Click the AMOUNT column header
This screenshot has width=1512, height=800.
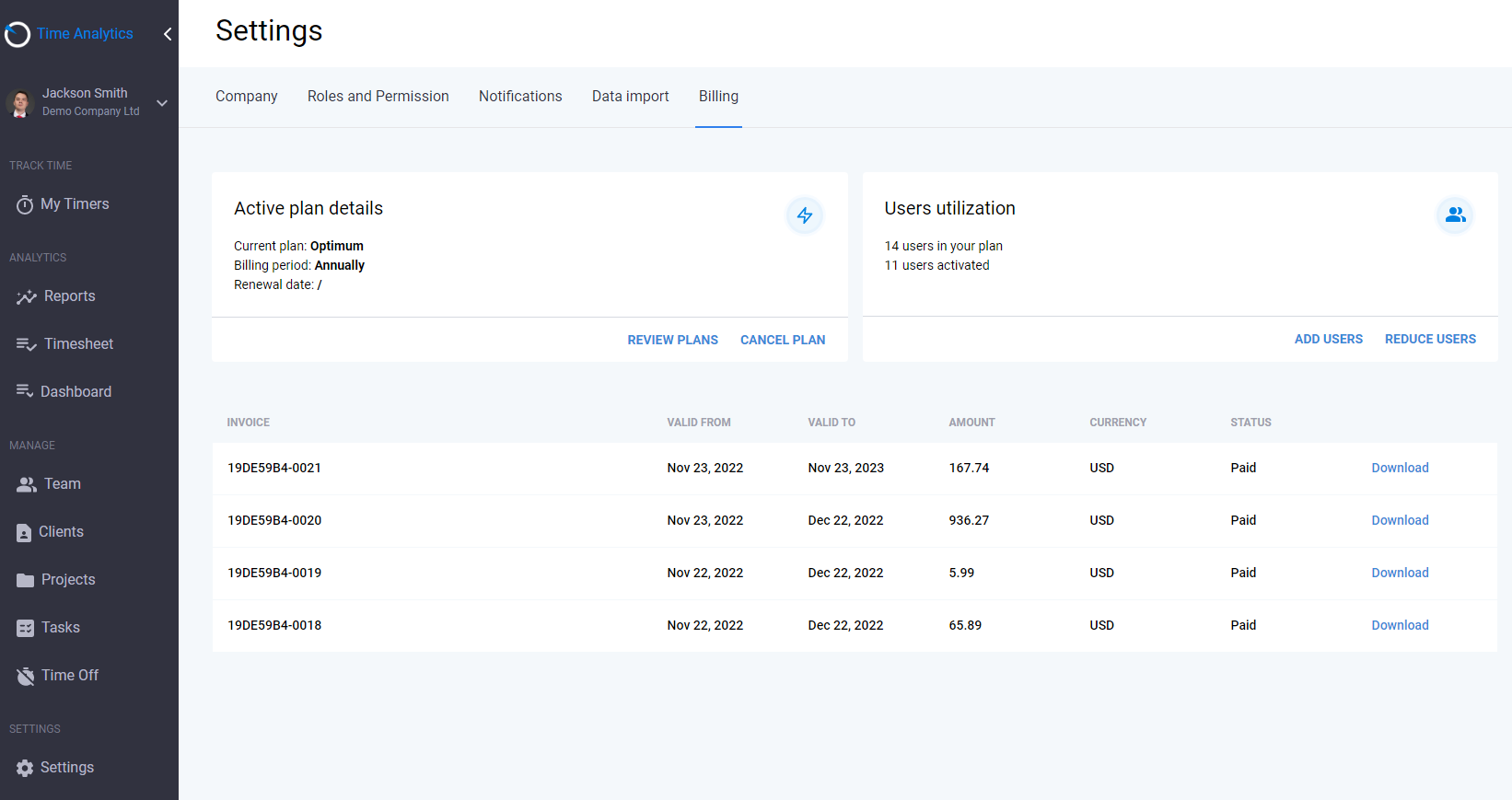[x=971, y=423]
